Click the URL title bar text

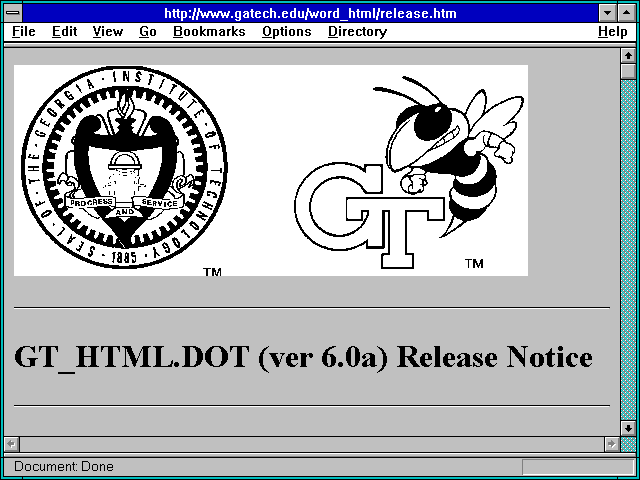coord(310,13)
